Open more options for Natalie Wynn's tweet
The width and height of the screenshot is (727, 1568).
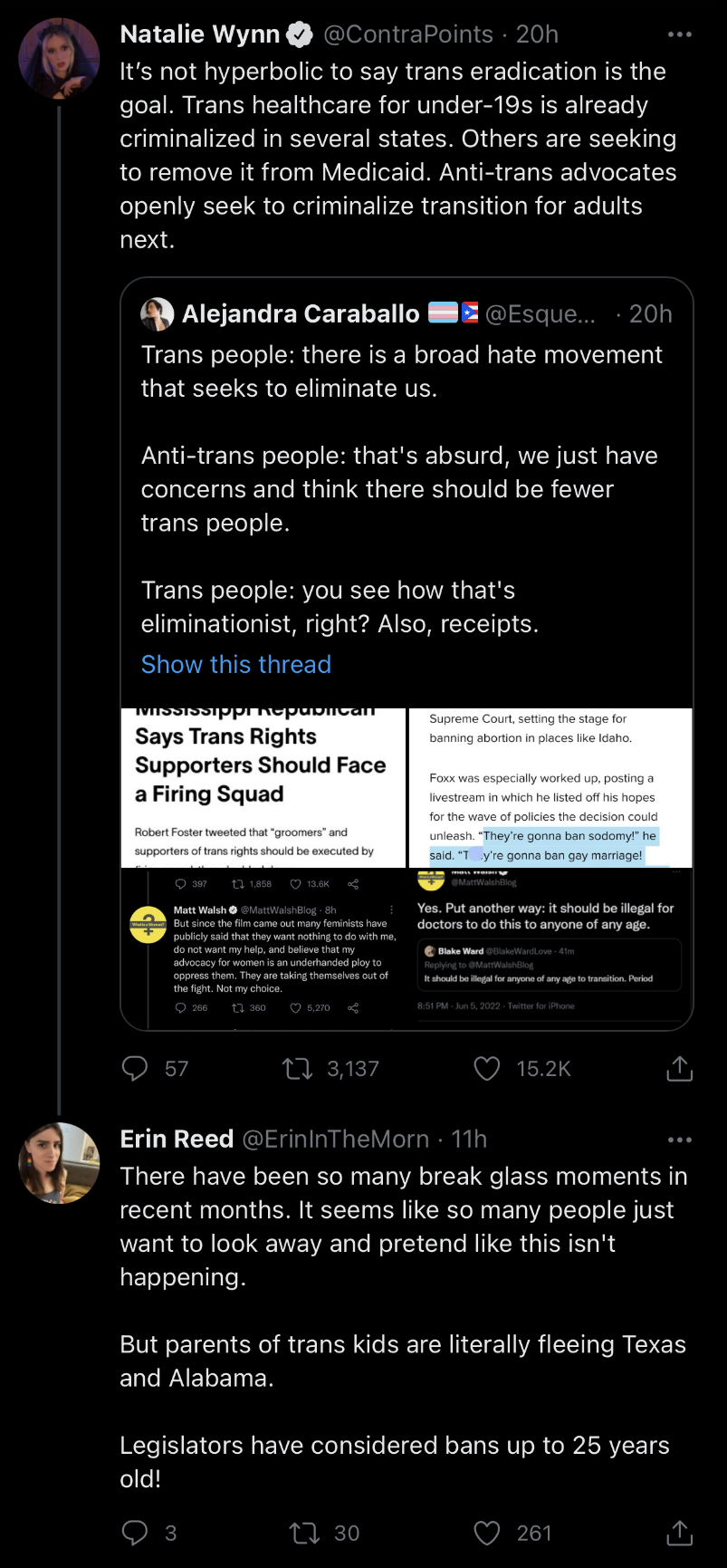pyautogui.click(x=679, y=34)
